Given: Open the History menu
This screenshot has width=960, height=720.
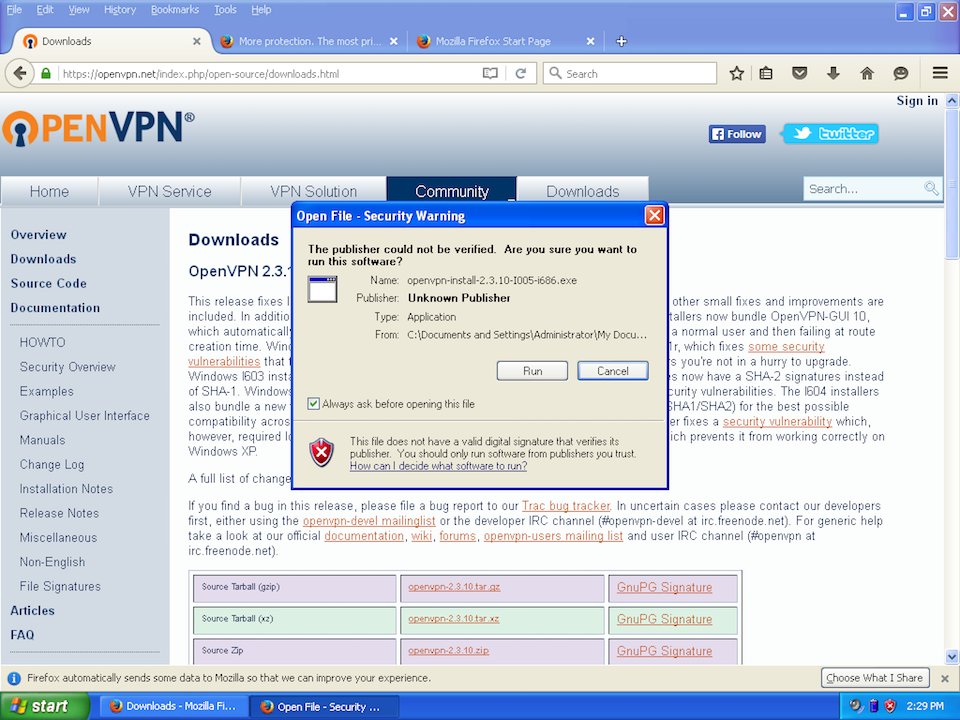Looking at the screenshot, I should [x=119, y=10].
